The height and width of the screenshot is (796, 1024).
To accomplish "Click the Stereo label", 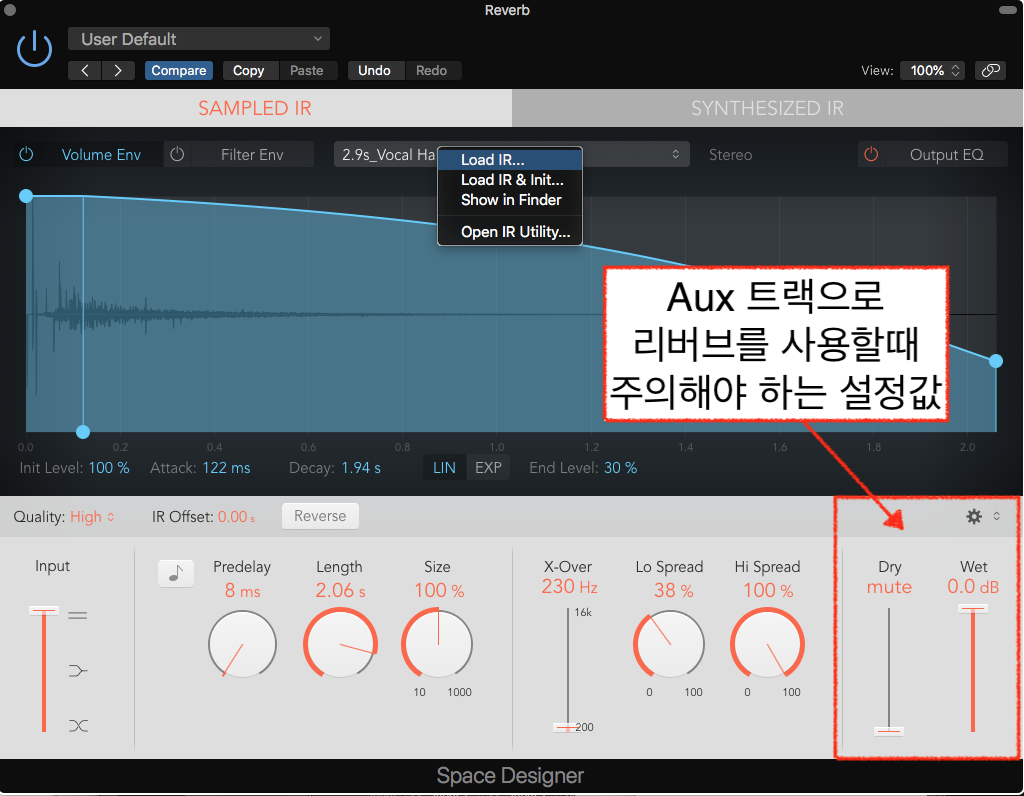I will click(x=730, y=155).
